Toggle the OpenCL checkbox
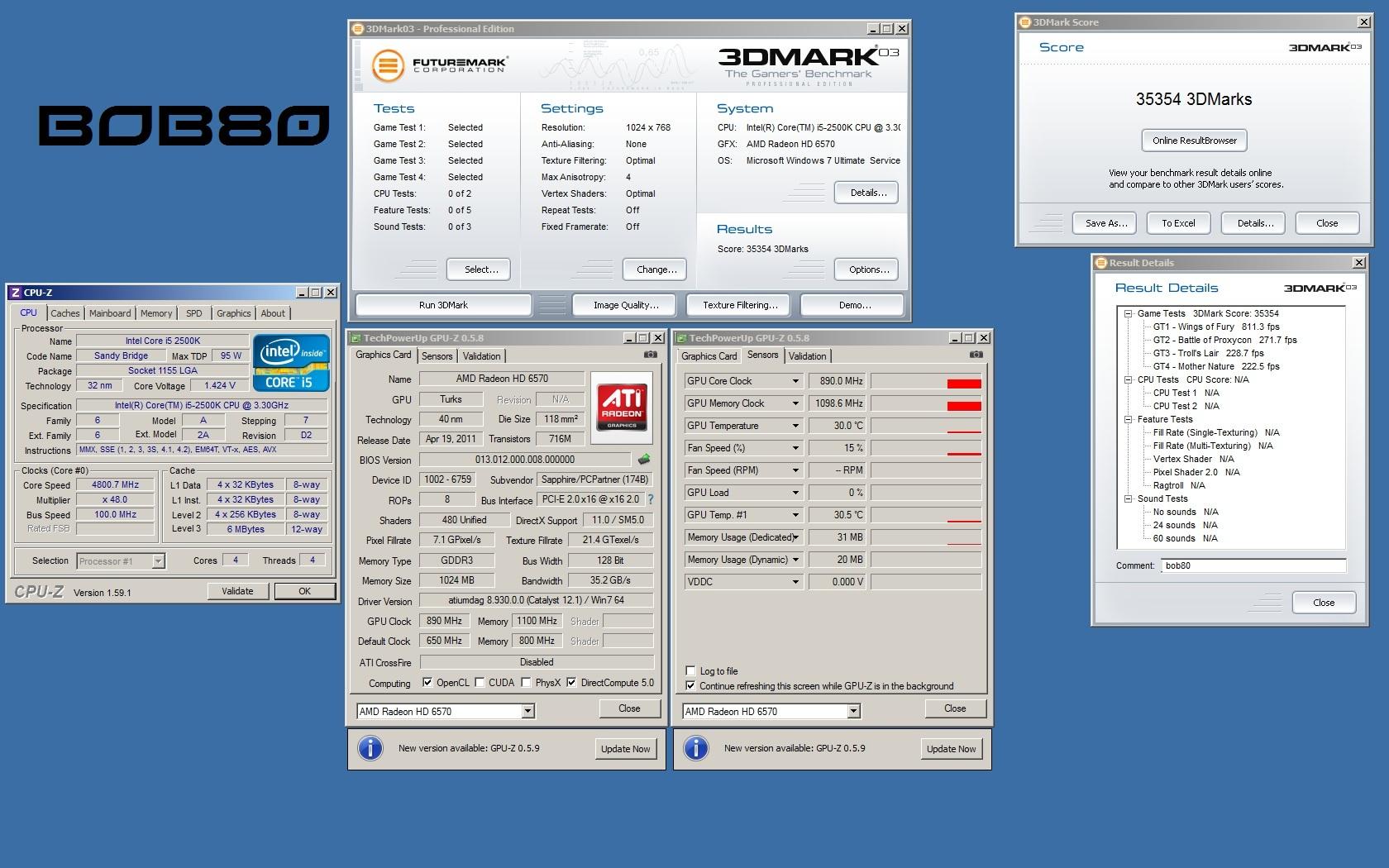The image size is (1389, 868). pyautogui.click(x=427, y=683)
